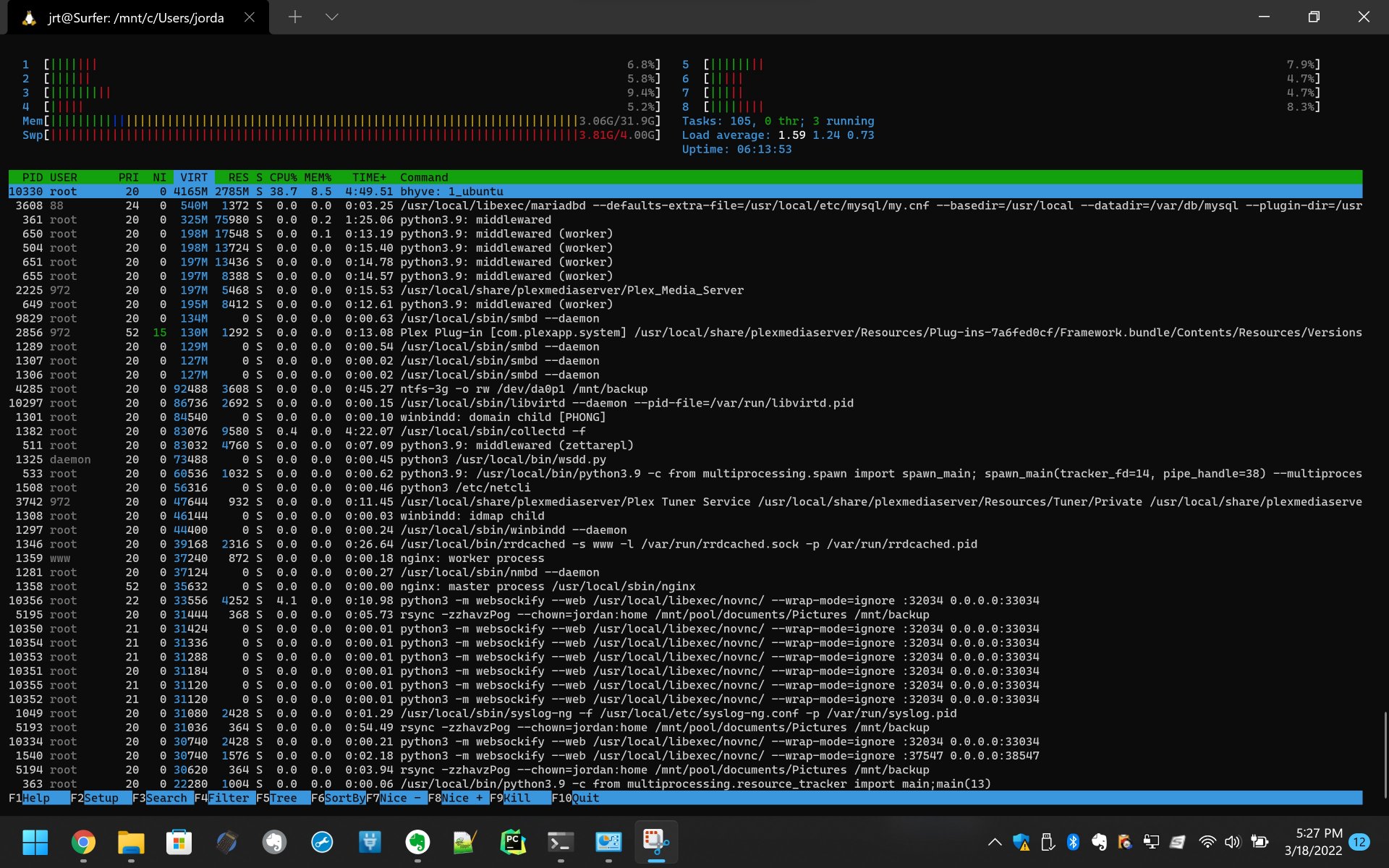Click F10 Quit in htop
1389x868 pixels.
(x=576, y=798)
